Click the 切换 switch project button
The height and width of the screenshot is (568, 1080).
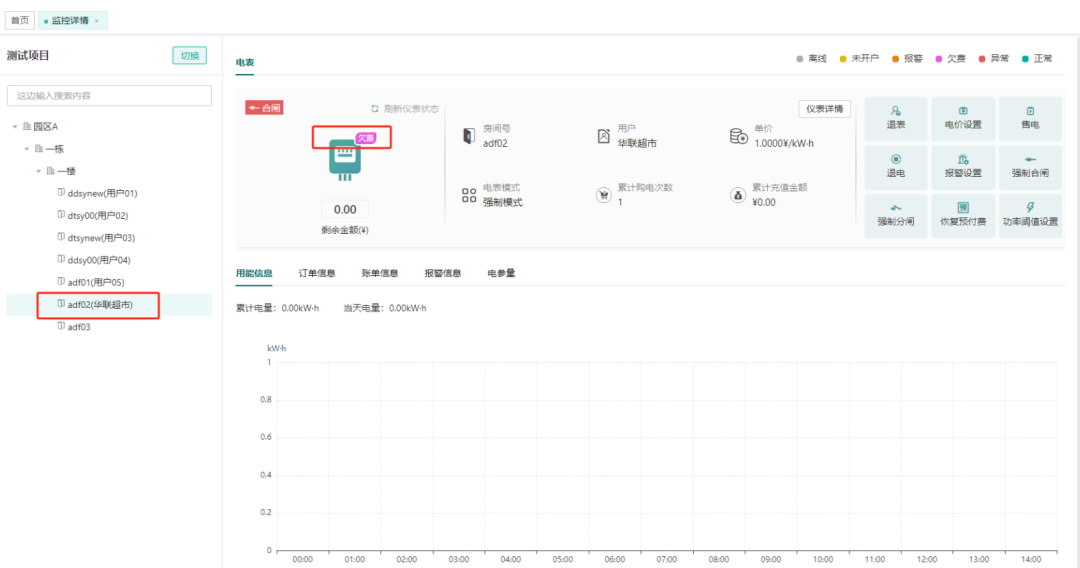click(189, 56)
